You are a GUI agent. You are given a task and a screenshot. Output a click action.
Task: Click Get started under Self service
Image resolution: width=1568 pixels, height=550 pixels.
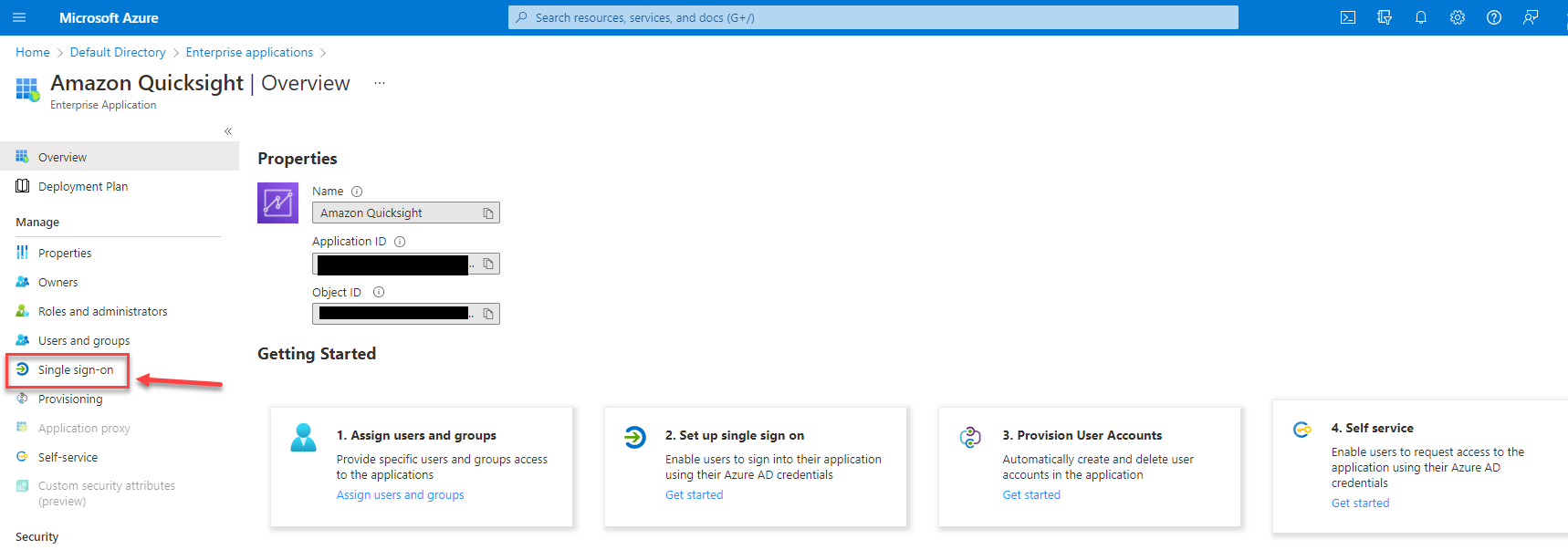coord(1360,503)
